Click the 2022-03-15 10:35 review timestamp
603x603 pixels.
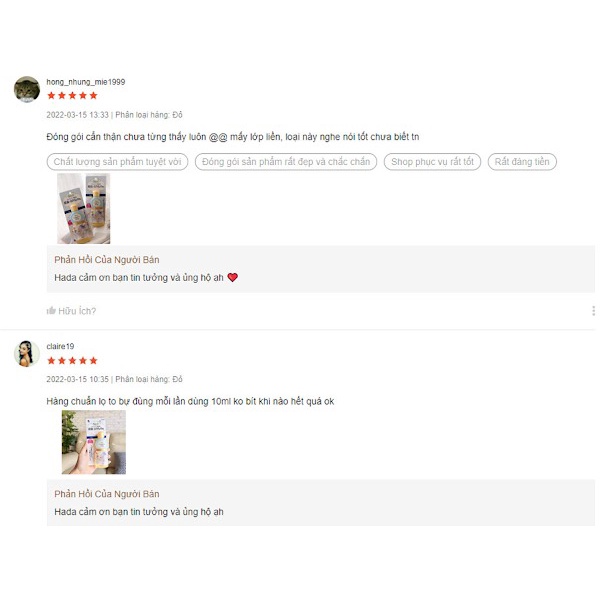(78, 379)
